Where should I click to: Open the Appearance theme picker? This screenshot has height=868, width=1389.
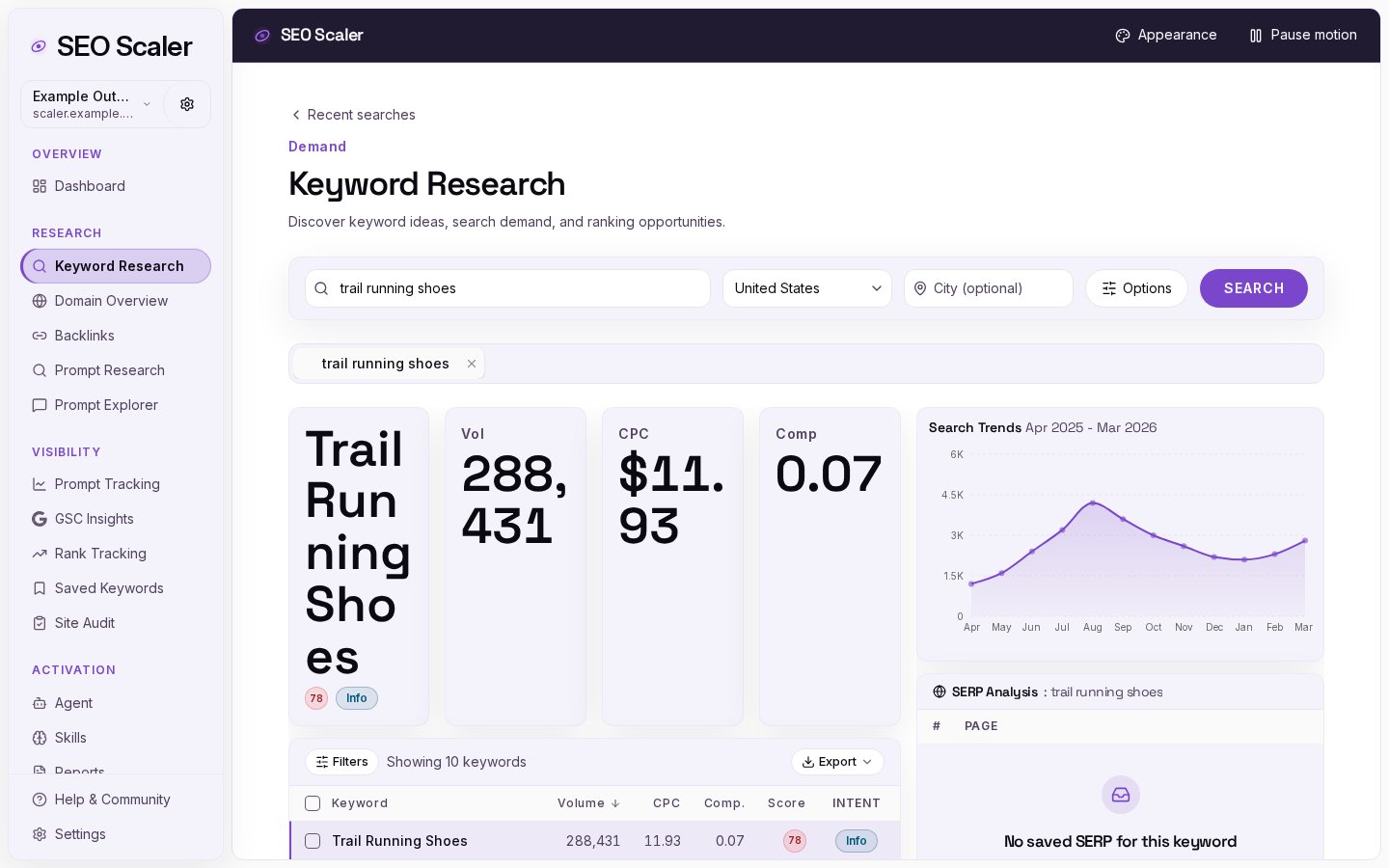(1166, 35)
